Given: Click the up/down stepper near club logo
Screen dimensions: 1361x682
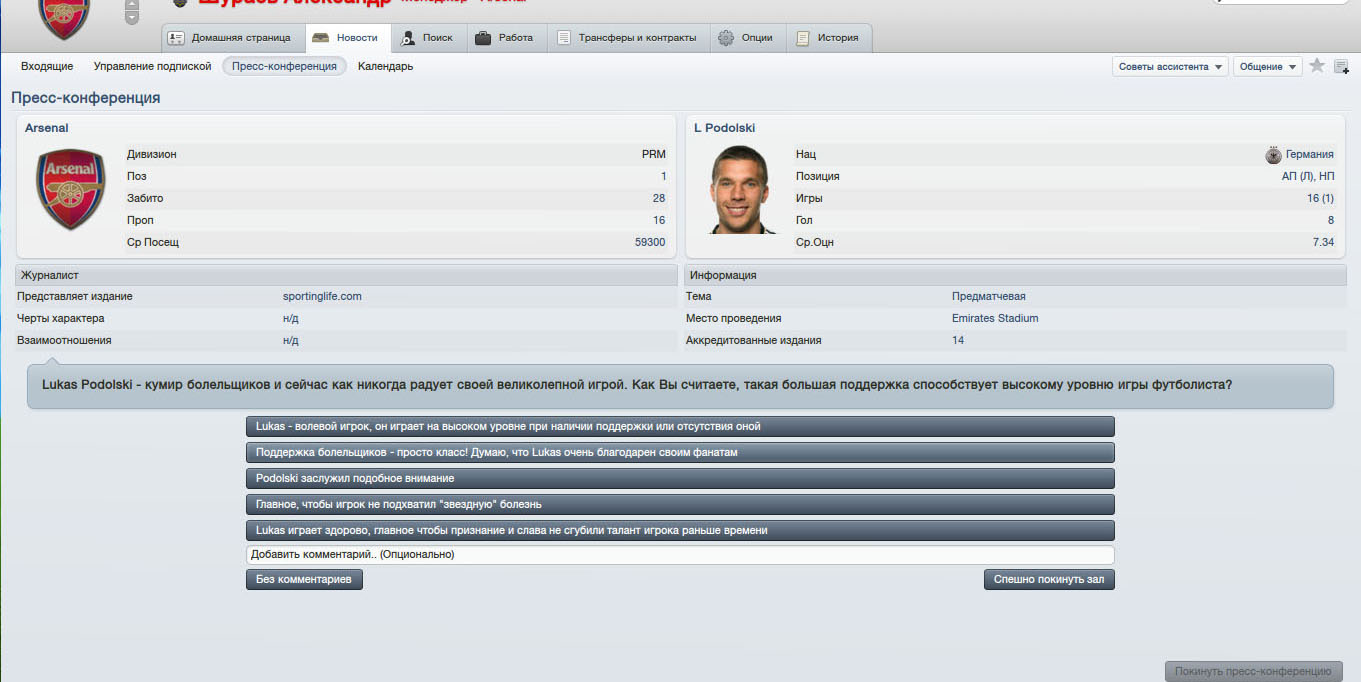Looking at the screenshot, I should click(132, 12).
